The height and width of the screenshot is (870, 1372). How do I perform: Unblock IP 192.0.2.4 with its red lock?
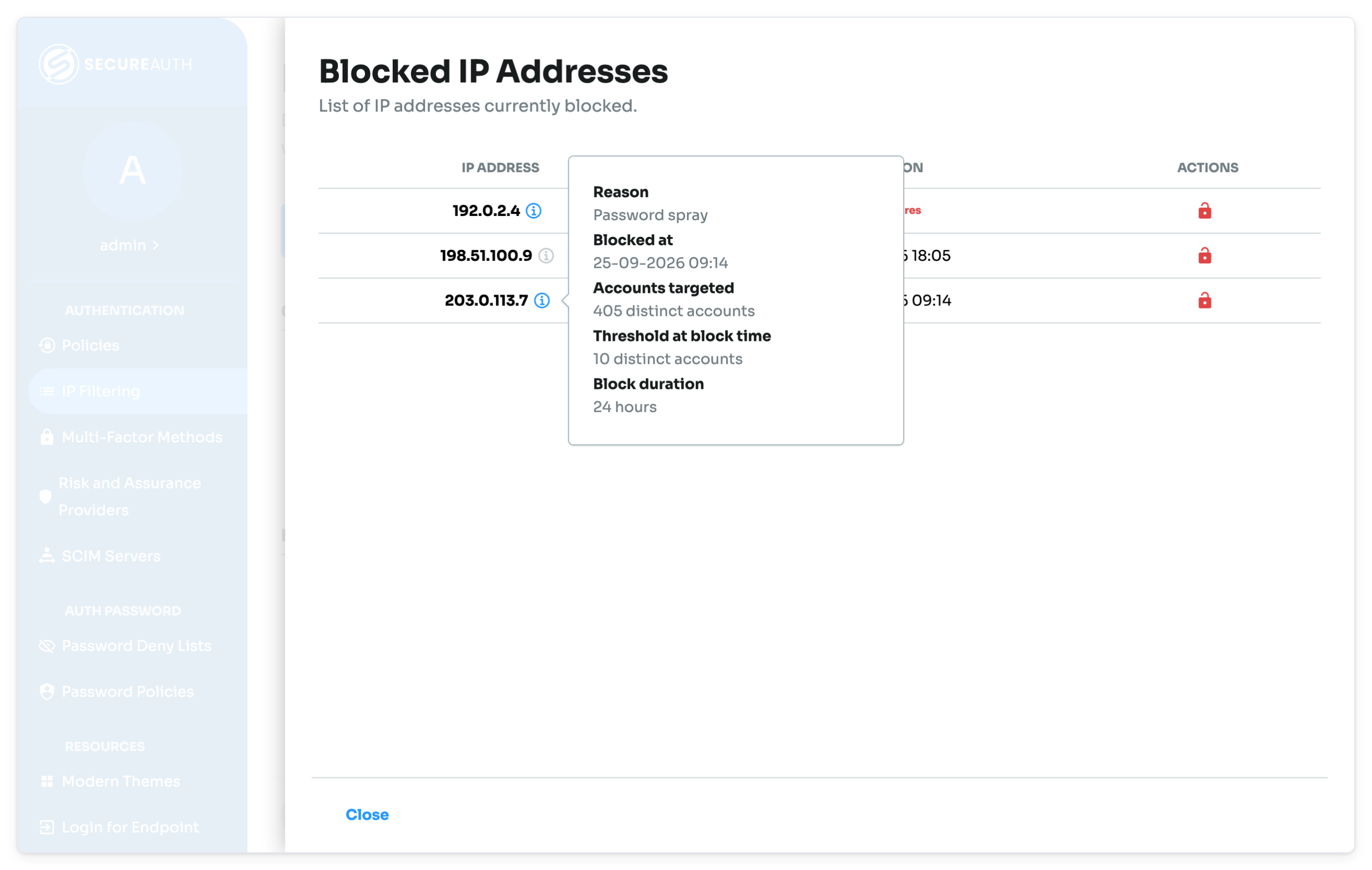pyautogui.click(x=1204, y=210)
